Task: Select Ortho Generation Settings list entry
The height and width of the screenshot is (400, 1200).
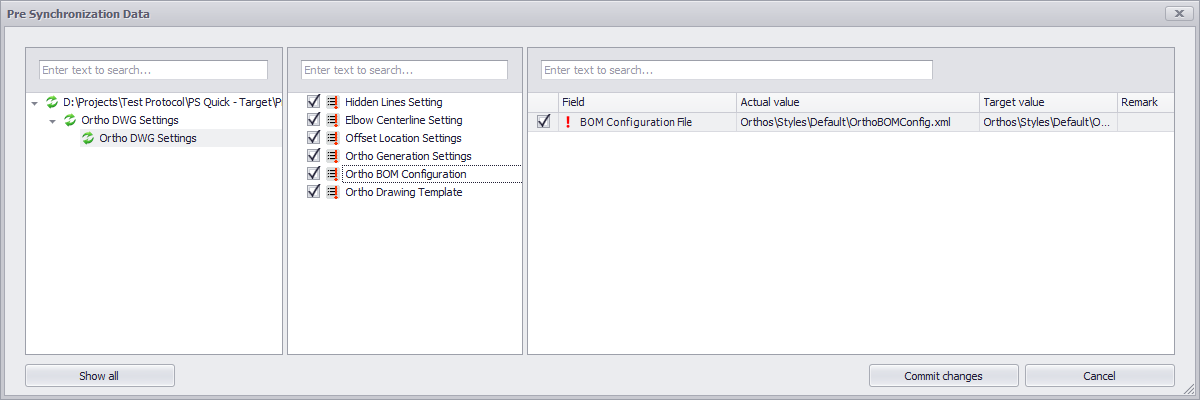Action: 408,156
